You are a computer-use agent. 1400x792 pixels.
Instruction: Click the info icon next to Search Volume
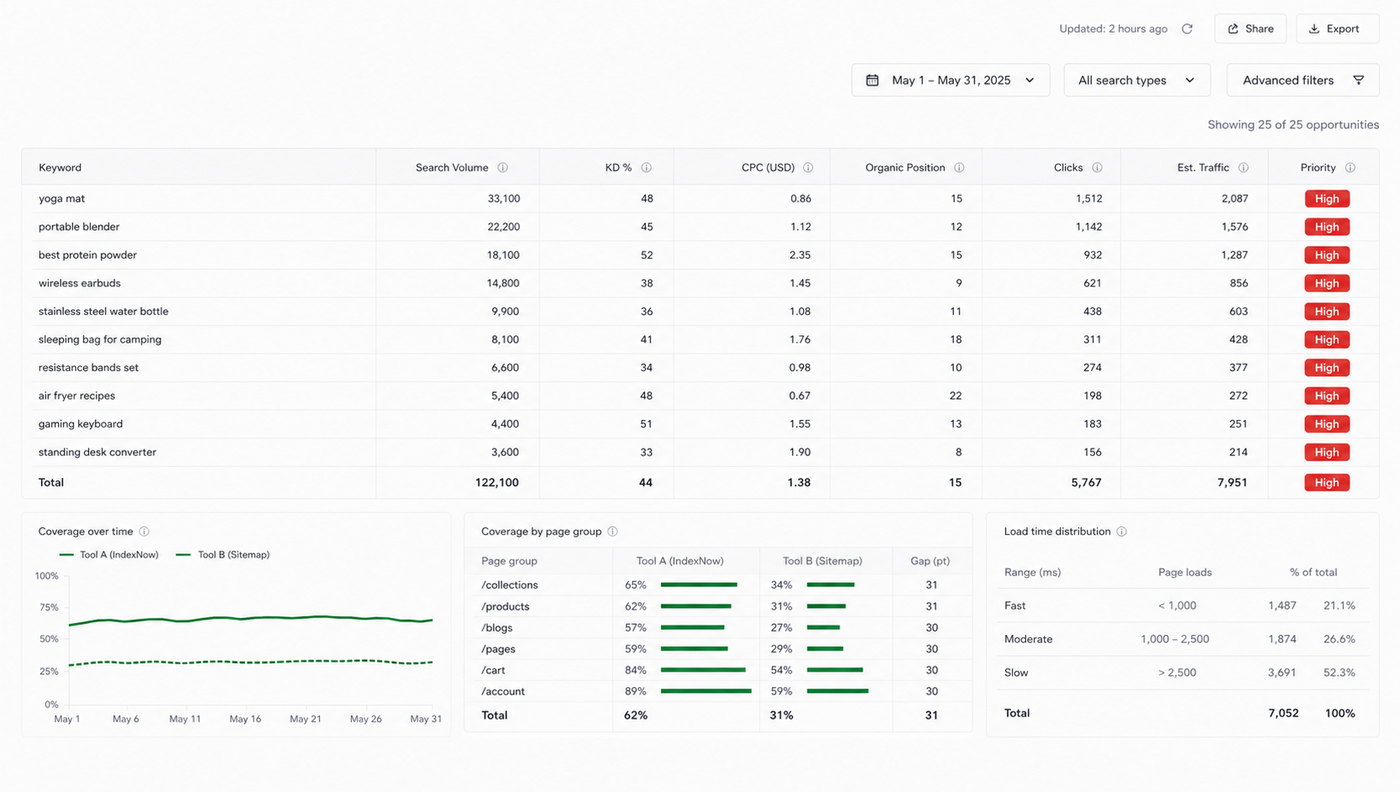tap(503, 168)
